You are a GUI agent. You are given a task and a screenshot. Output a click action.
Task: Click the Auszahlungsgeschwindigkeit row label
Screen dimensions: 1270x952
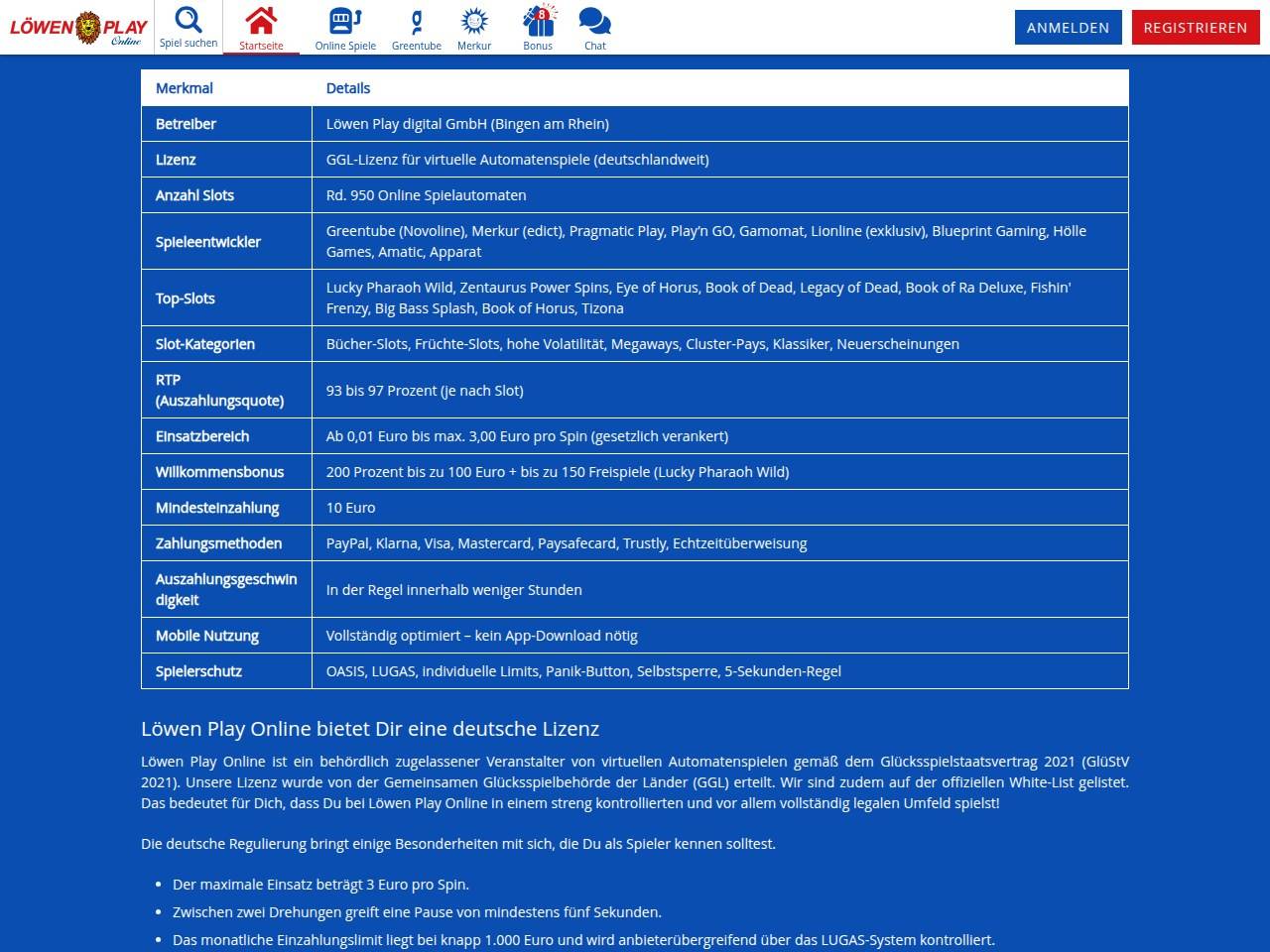coord(226,589)
